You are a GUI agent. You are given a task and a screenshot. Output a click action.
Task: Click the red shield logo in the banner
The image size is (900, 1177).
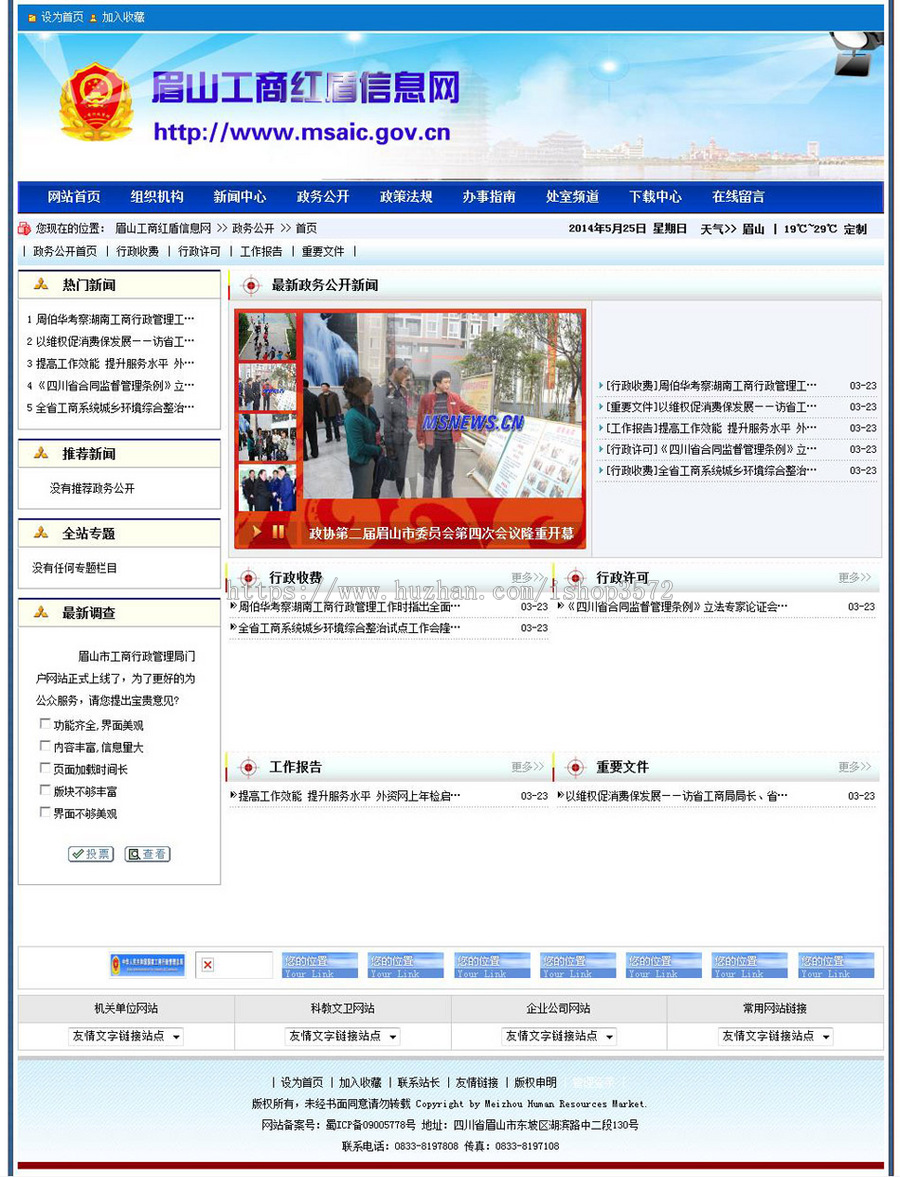pyautogui.click(x=95, y=100)
